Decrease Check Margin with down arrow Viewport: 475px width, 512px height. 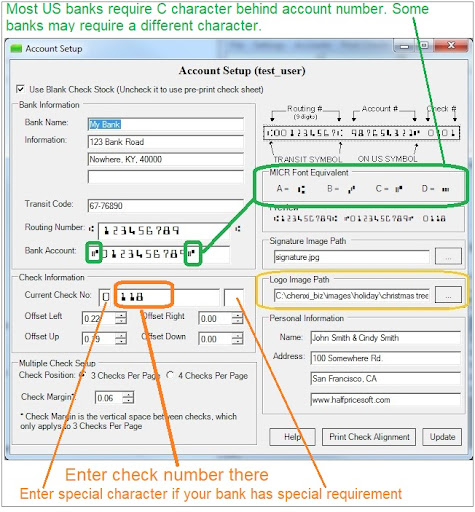point(128,401)
